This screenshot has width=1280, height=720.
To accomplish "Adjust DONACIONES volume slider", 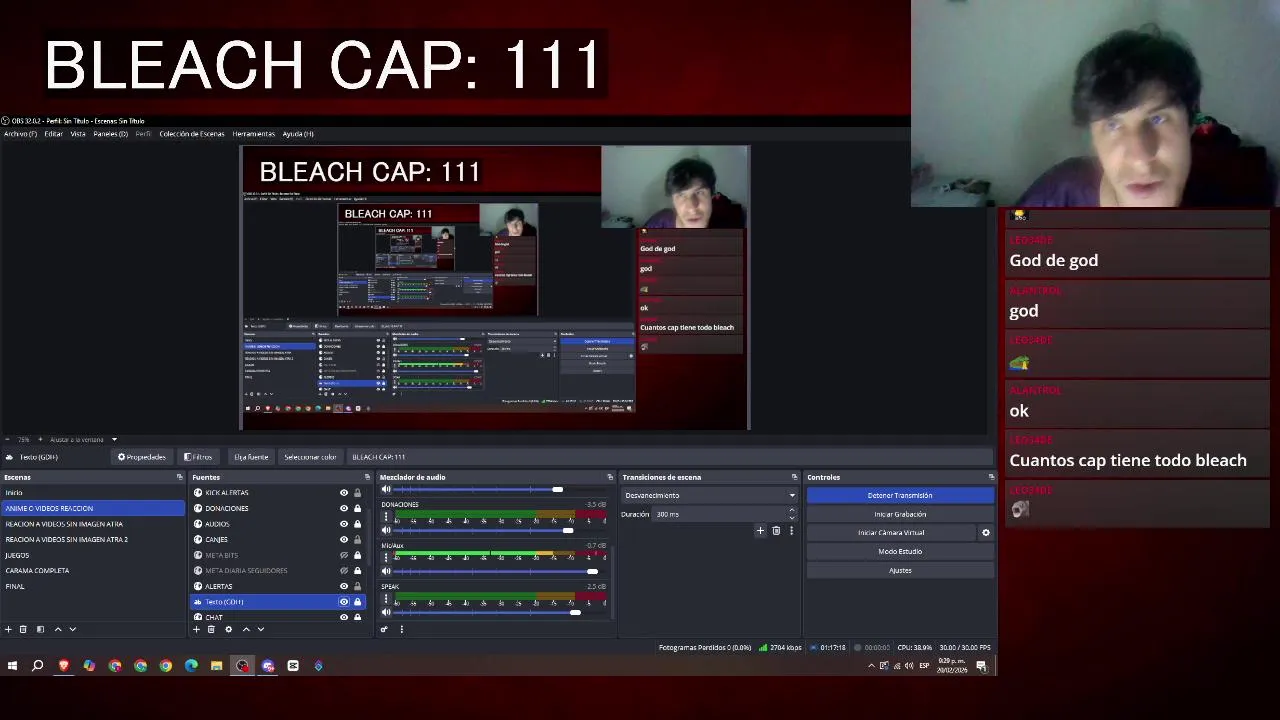I will 568,530.
